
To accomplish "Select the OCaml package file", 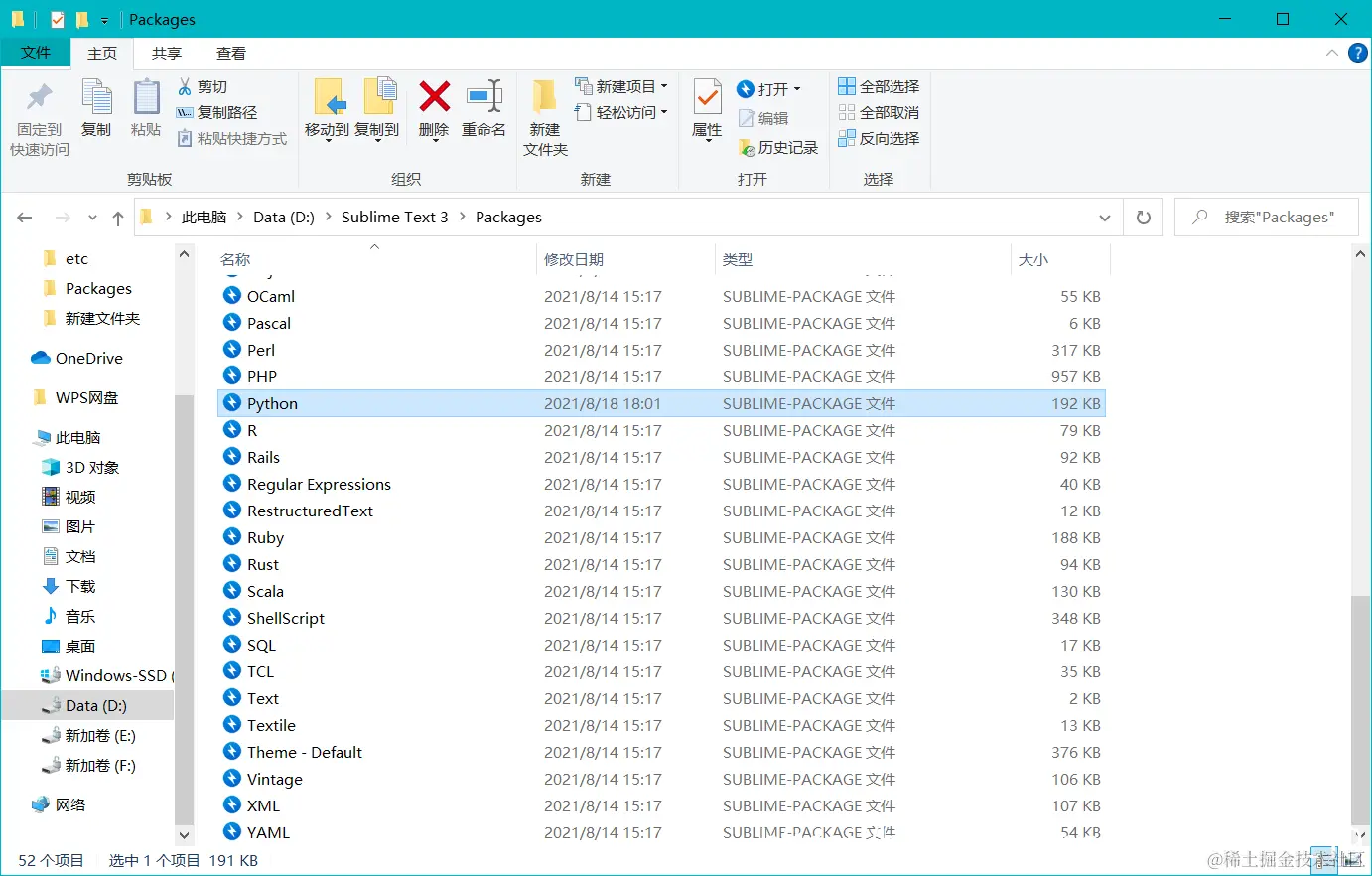I will pos(271,296).
